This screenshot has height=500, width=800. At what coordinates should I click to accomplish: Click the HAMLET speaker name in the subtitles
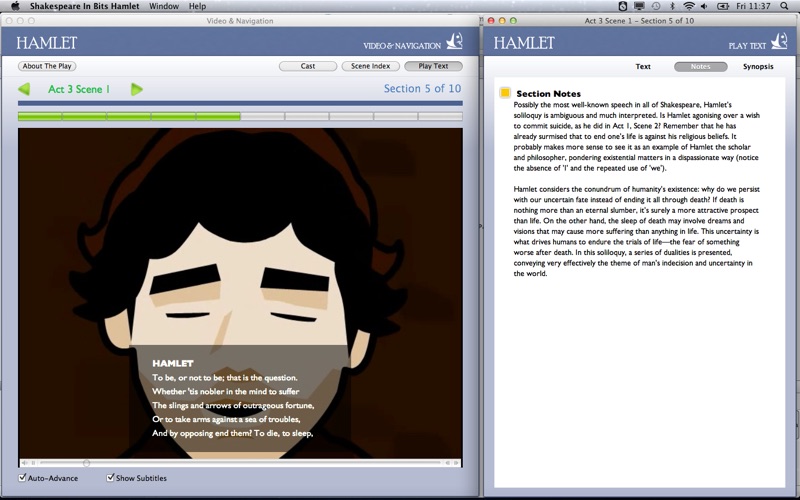pyautogui.click(x=173, y=363)
